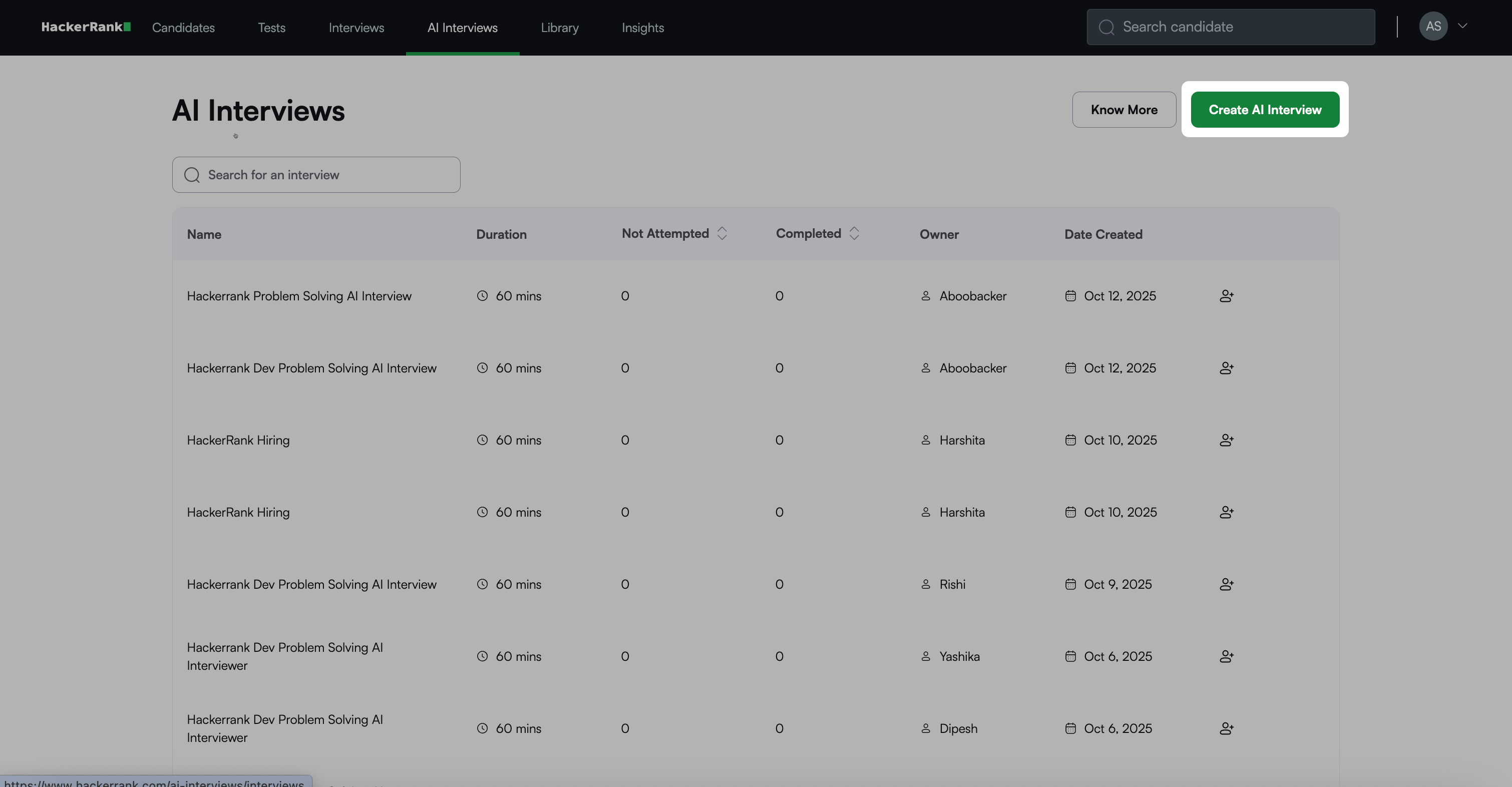Click the Know More button
The width and height of the screenshot is (1512, 787).
(1124, 110)
